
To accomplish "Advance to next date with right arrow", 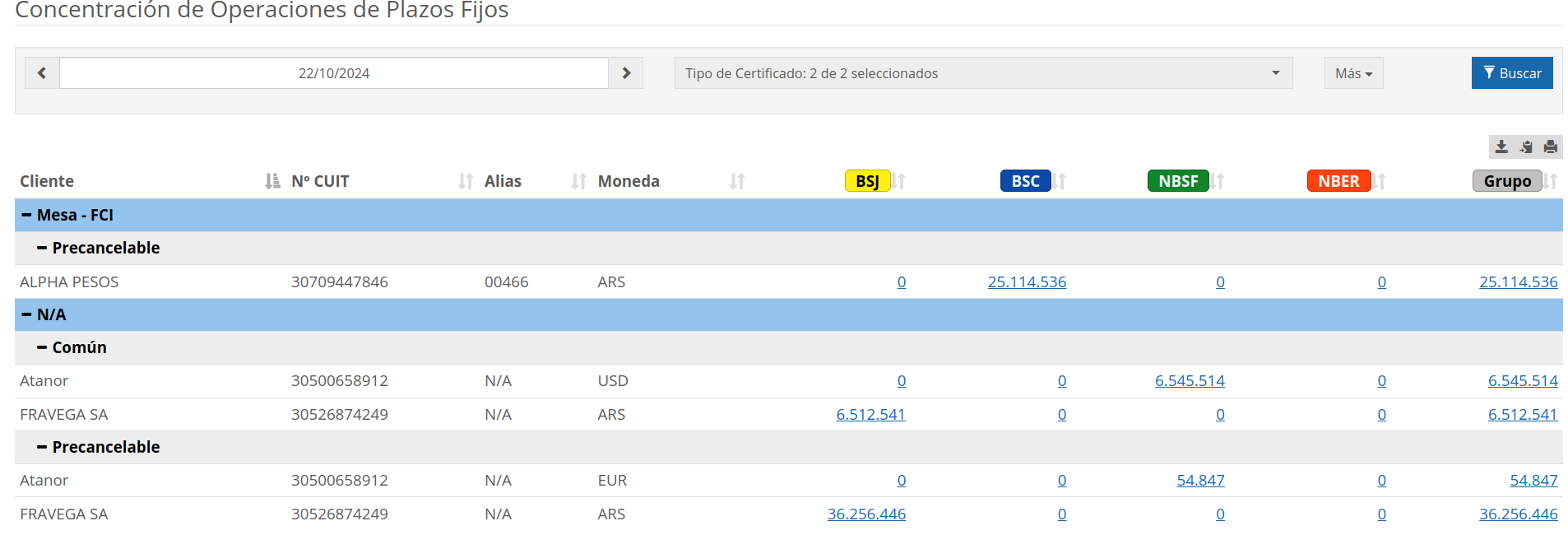I will (626, 73).
